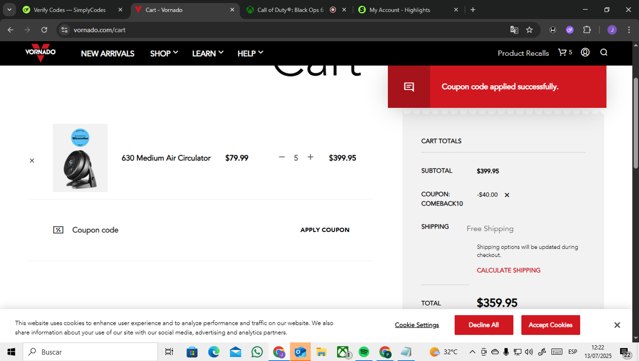
Task: Close the Cart - Vornado tab
Action: tap(232, 10)
